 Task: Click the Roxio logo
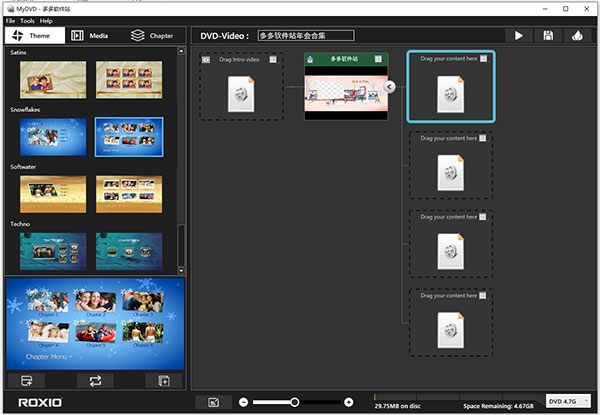tap(40, 402)
